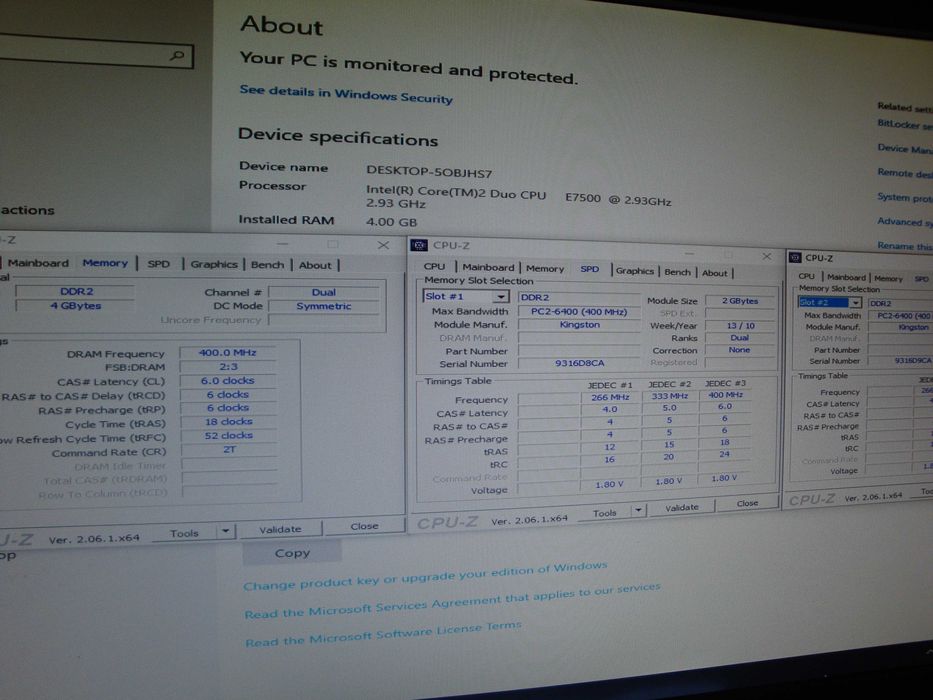Select Memory tab in left CPU-Z window
This screenshot has width=933, height=700.
tap(105, 262)
